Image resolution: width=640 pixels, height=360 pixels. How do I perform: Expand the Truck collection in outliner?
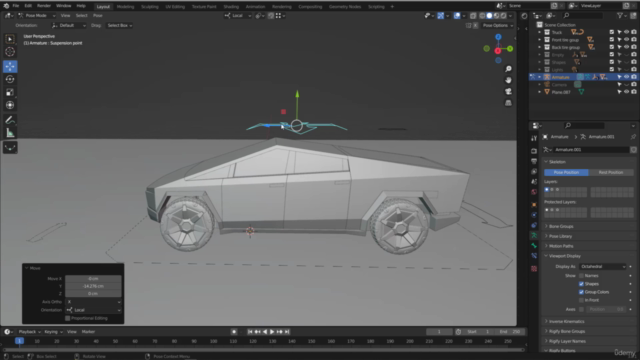pos(540,32)
